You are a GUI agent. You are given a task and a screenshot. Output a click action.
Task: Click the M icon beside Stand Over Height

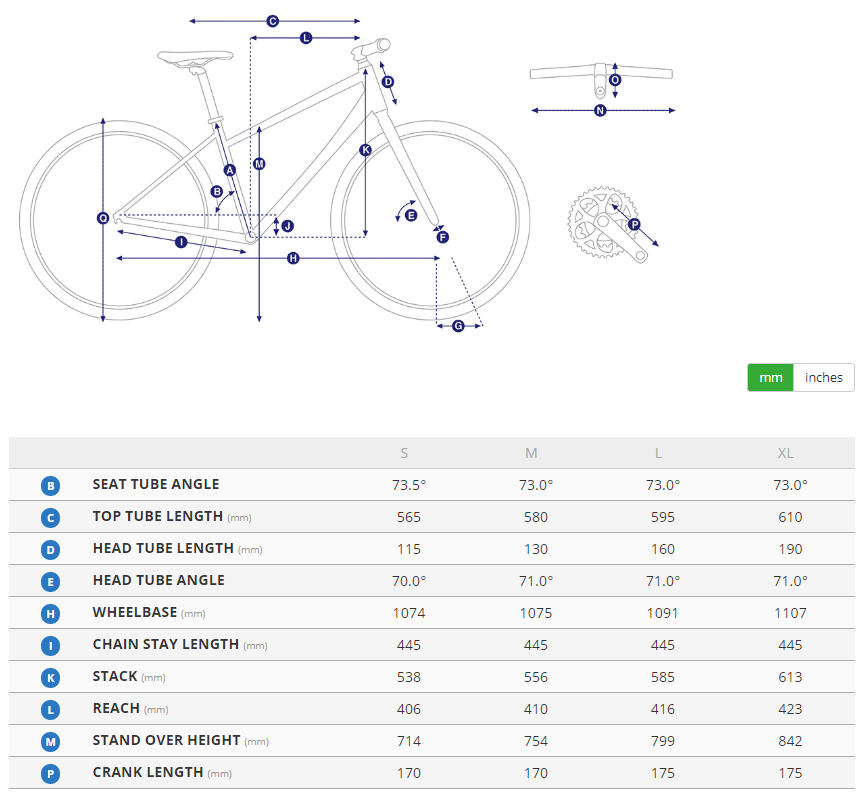tap(51, 741)
